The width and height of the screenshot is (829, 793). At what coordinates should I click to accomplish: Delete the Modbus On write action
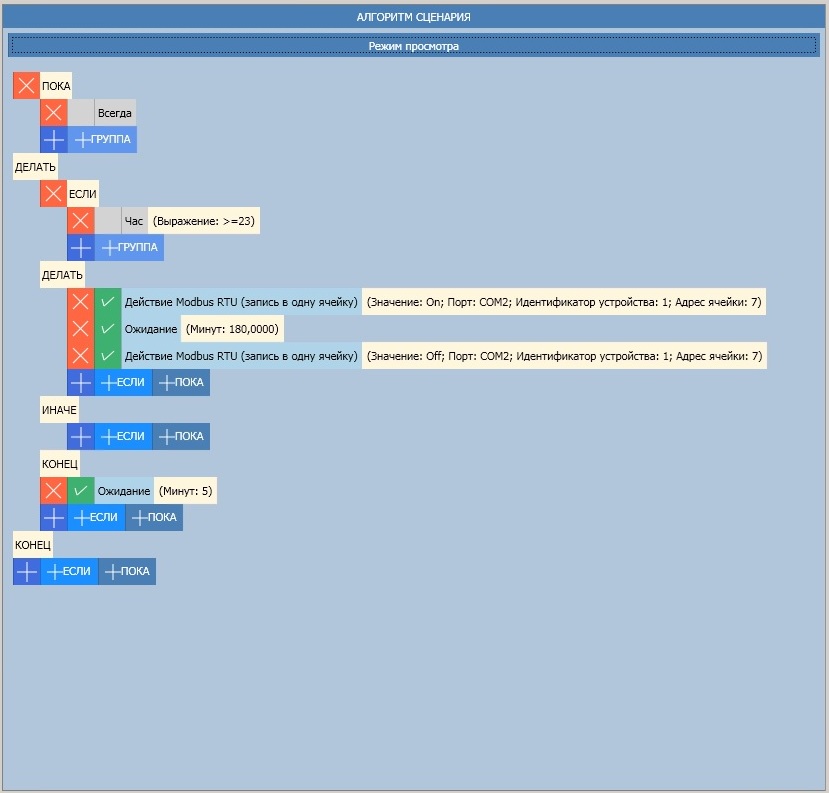[80, 301]
